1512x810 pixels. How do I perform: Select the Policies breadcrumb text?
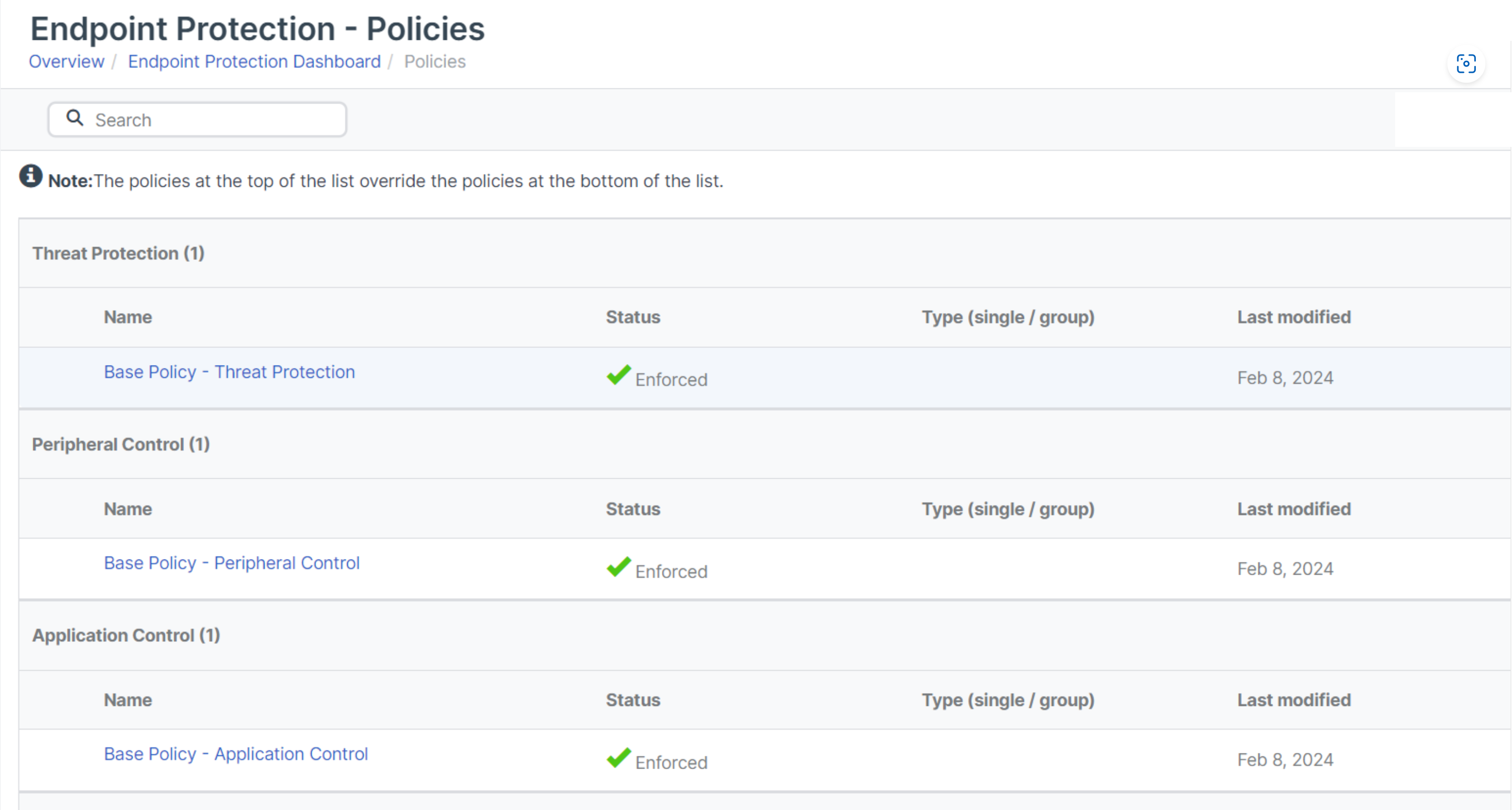click(x=434, y=62)
